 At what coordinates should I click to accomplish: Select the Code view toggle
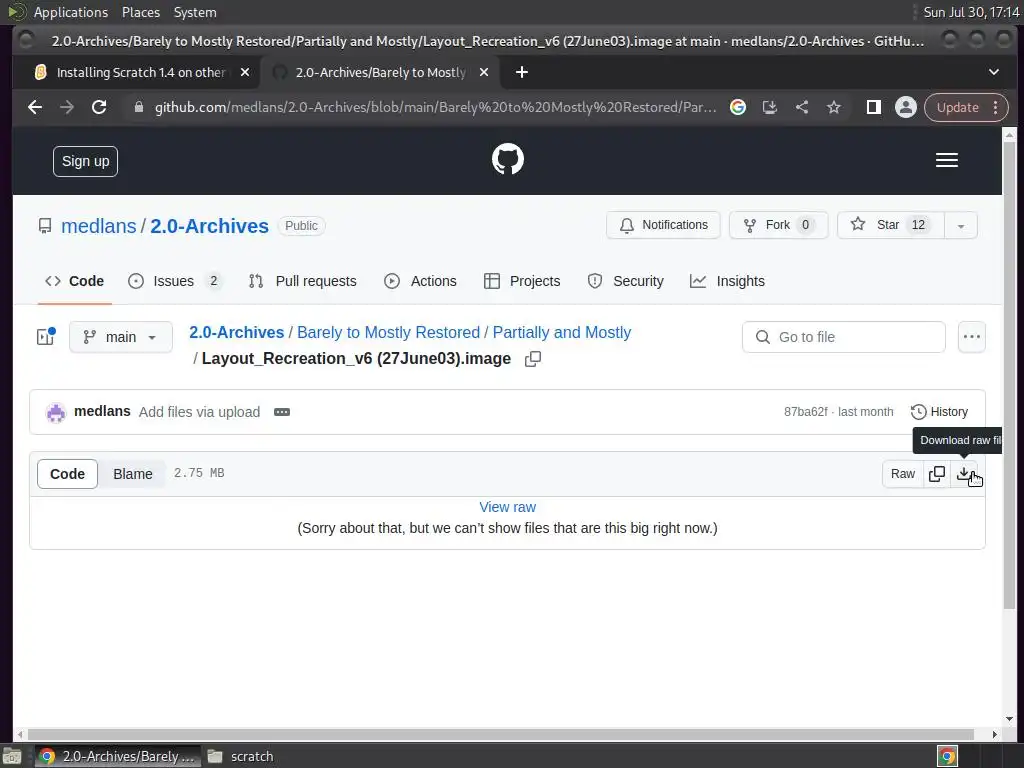(67, 474)
